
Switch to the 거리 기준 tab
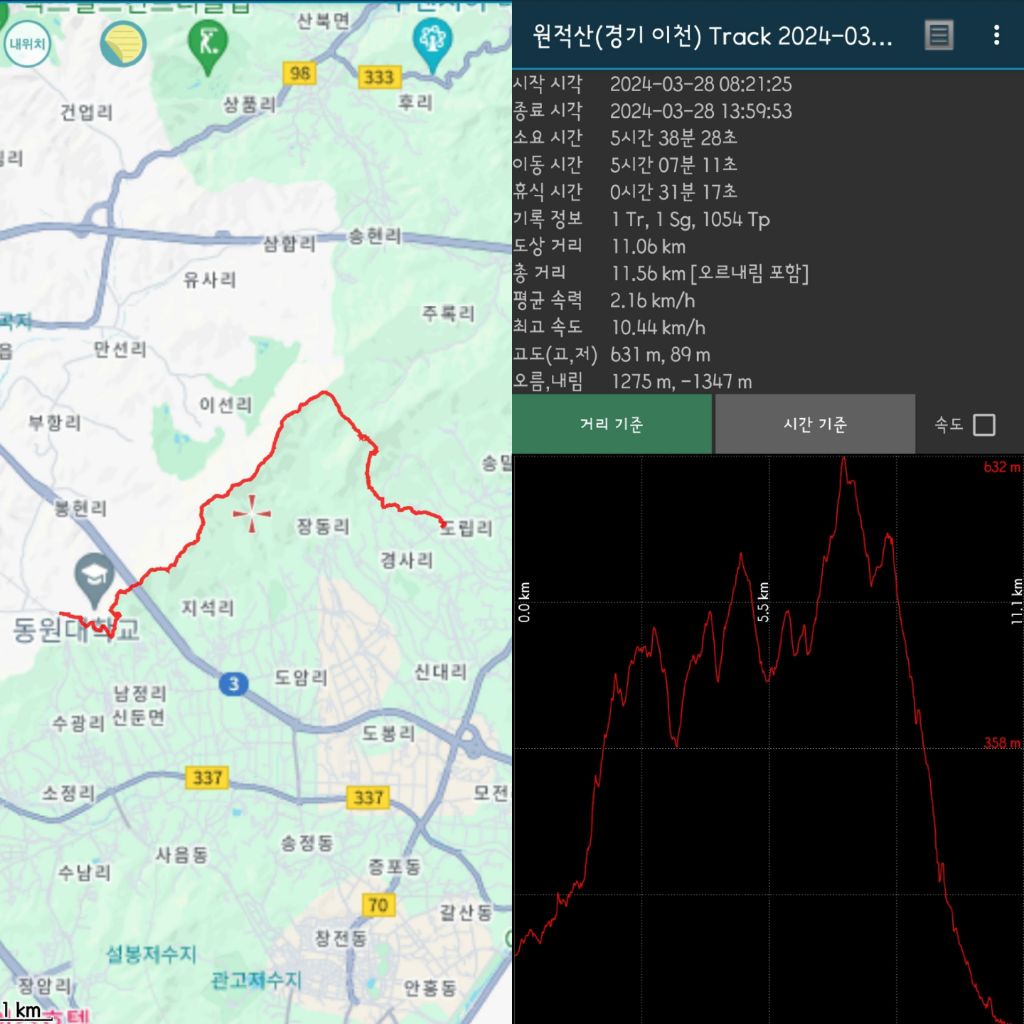(612, 424)
